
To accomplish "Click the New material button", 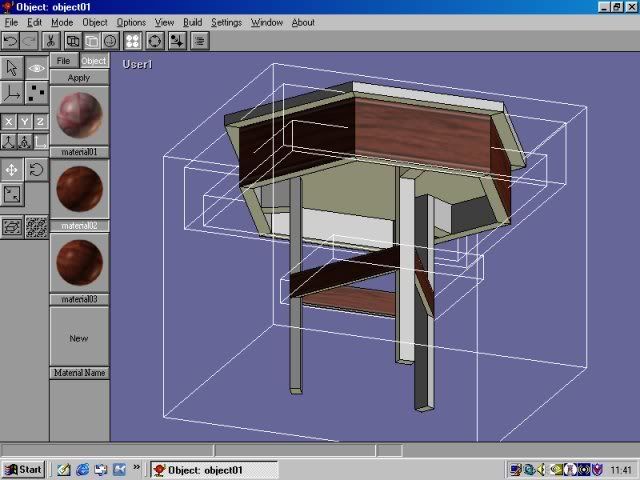I will [78, 338].
